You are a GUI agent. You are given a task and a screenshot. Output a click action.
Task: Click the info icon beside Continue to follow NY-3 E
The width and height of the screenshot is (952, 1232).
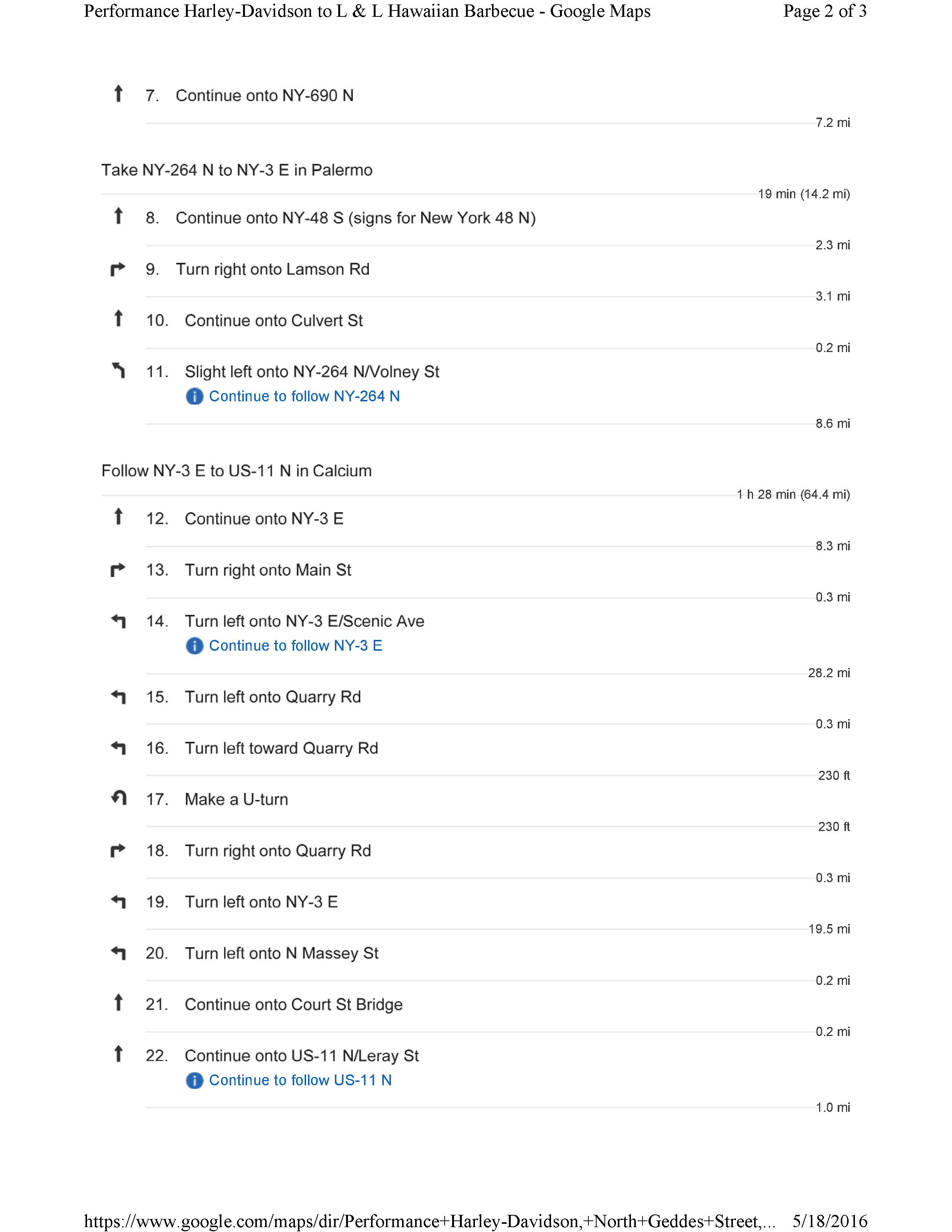tap(194, 646)
